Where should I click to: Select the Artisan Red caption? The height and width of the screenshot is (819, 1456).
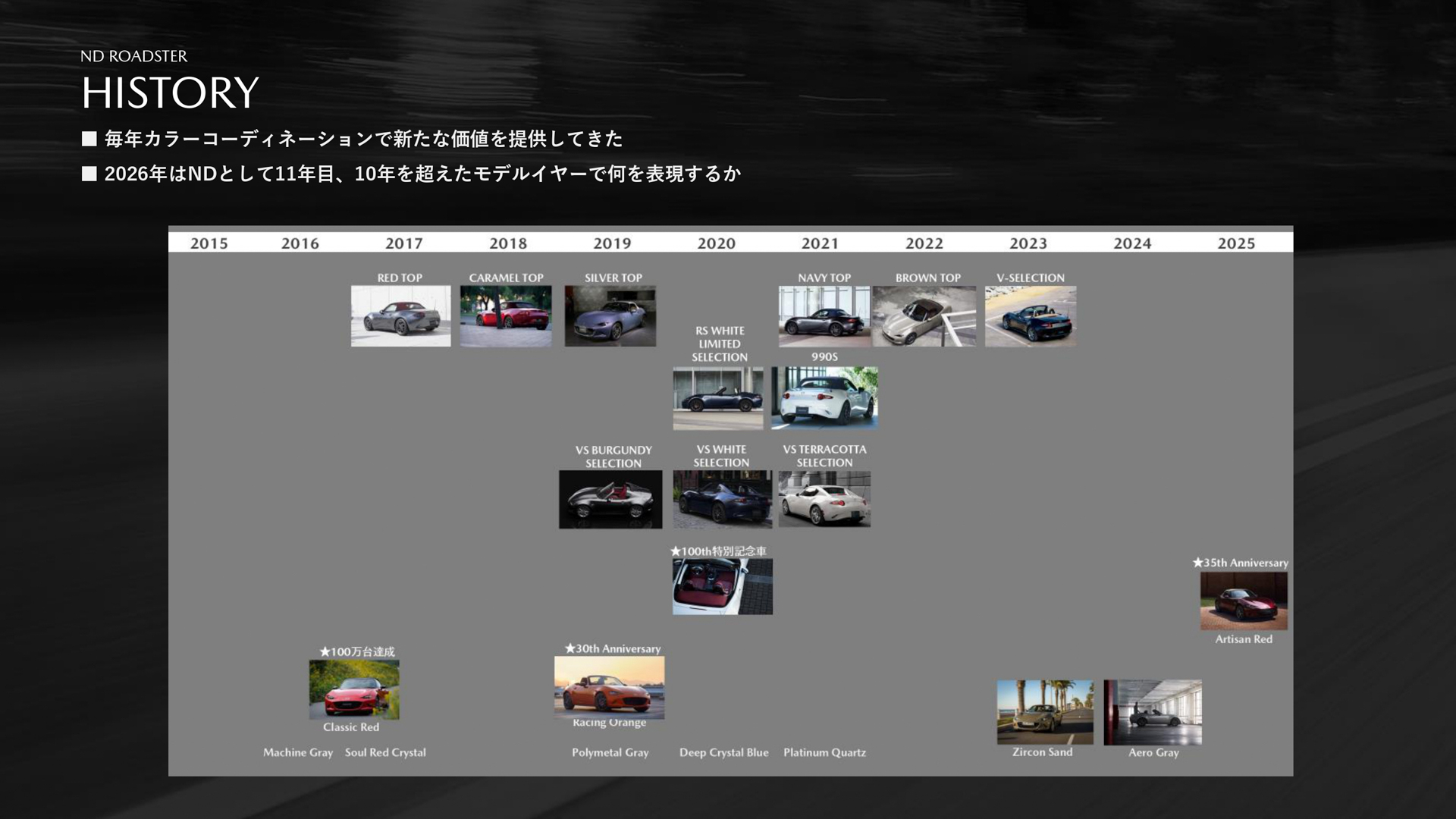click(x=1244, y=639)
